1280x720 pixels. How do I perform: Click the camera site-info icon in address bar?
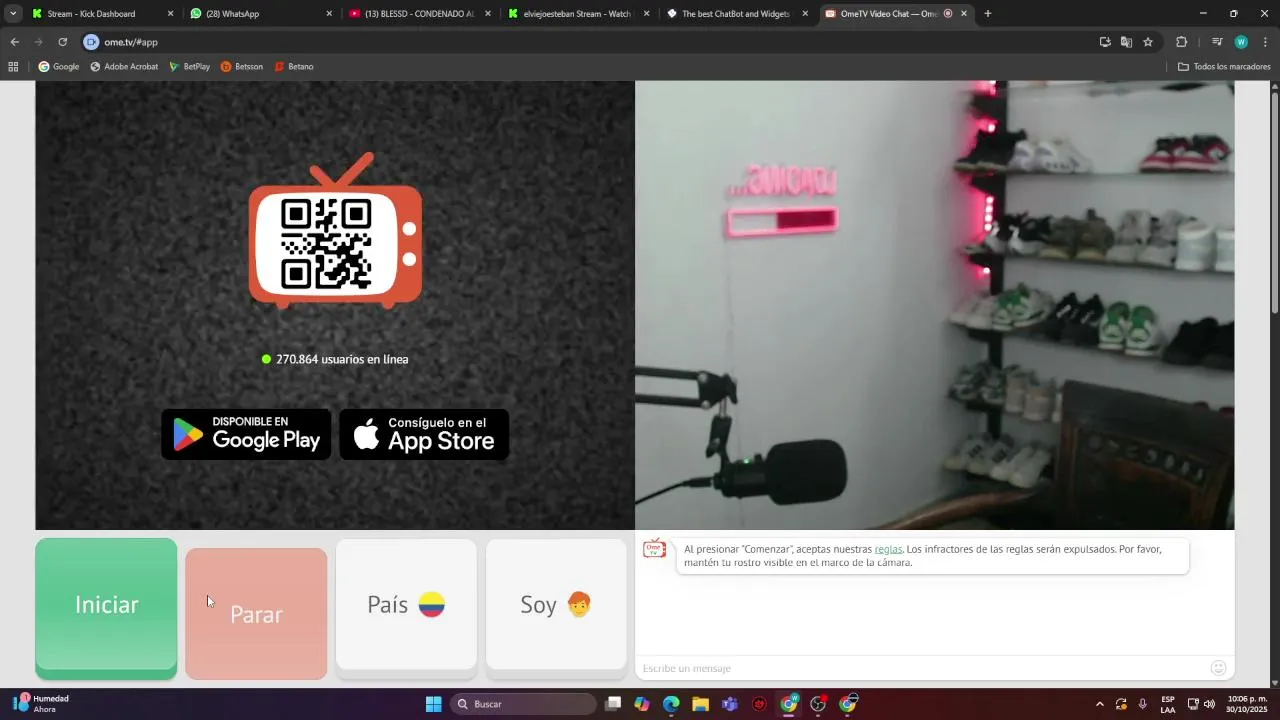pos(92,42)
